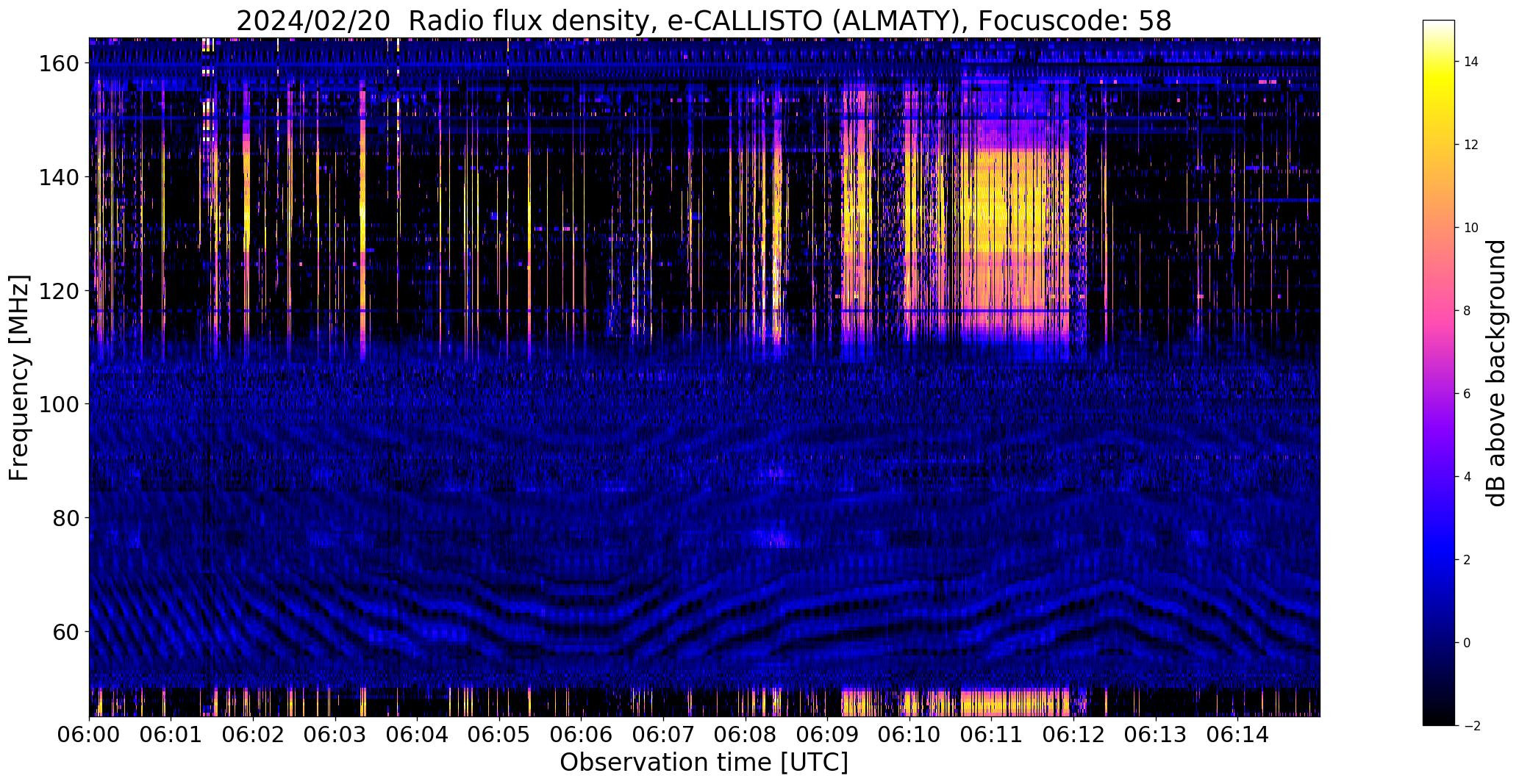Click the 06:07 time tick label
This screenshot has height=784, width=1519.
click(x=663, y=735)
